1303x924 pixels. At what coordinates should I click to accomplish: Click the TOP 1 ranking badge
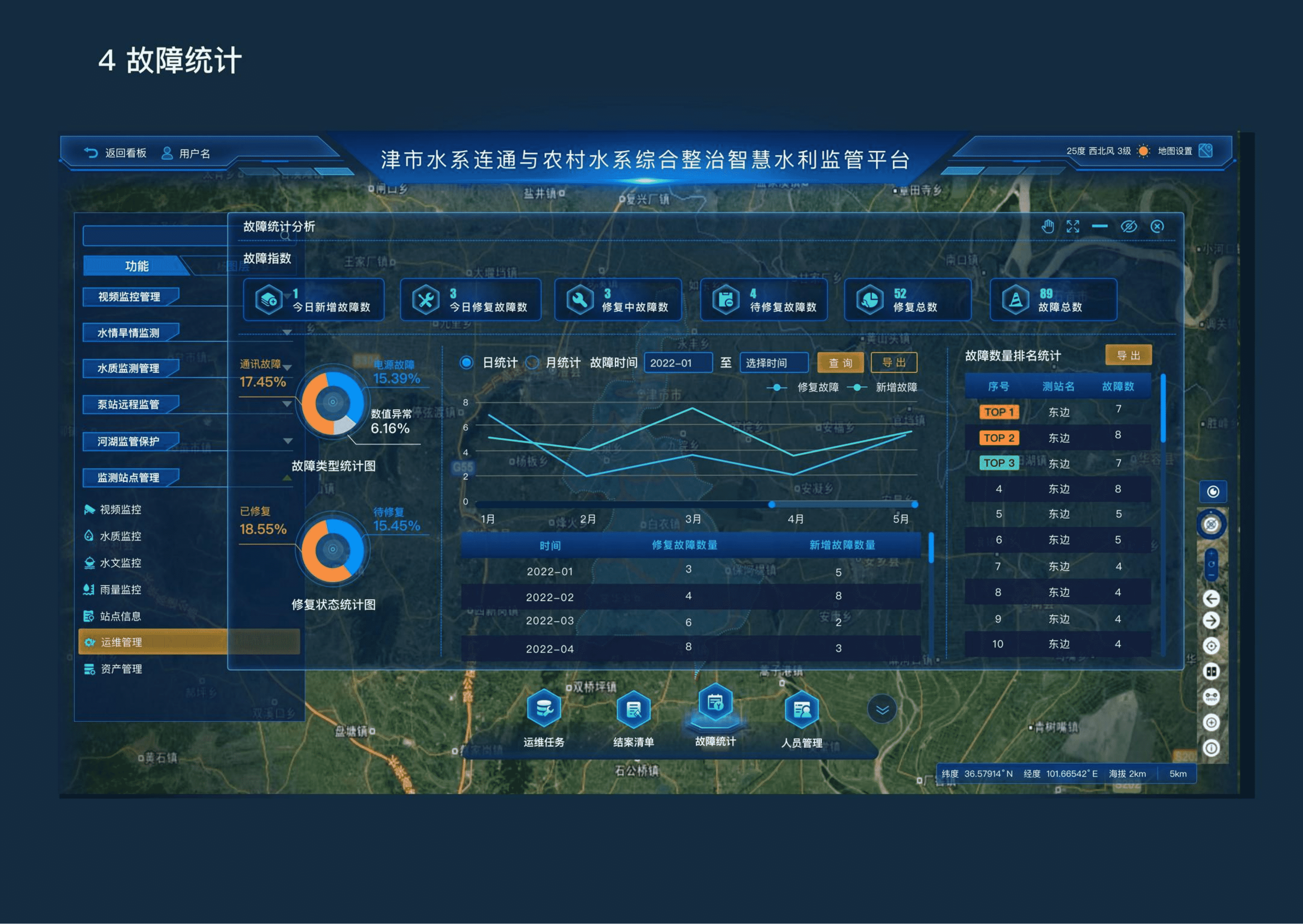point(999,412)
